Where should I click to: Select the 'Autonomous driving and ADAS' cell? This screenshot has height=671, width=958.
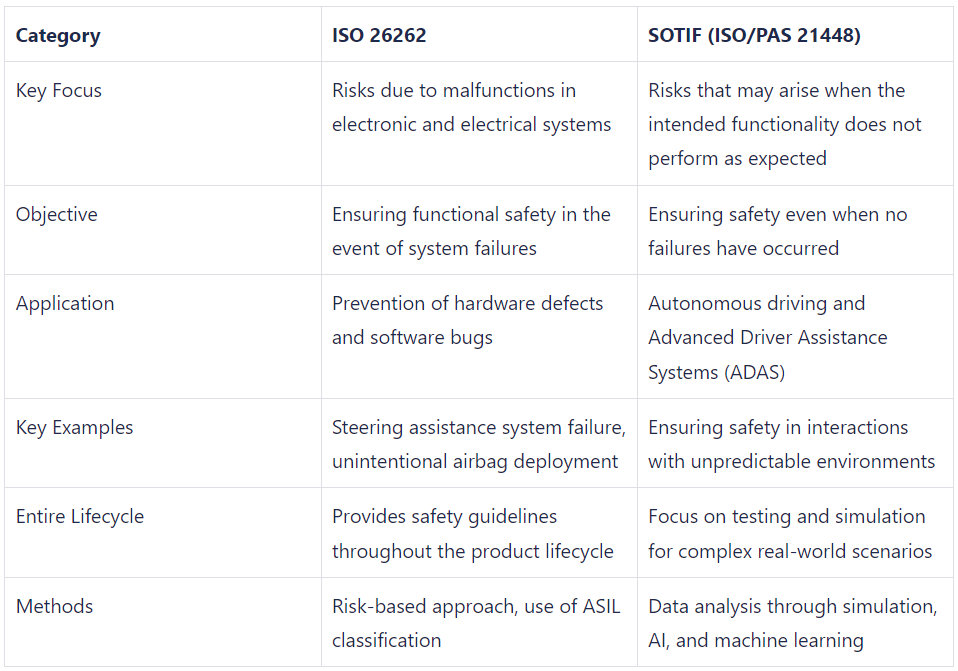pyautogui.click(x=767, y=337)
